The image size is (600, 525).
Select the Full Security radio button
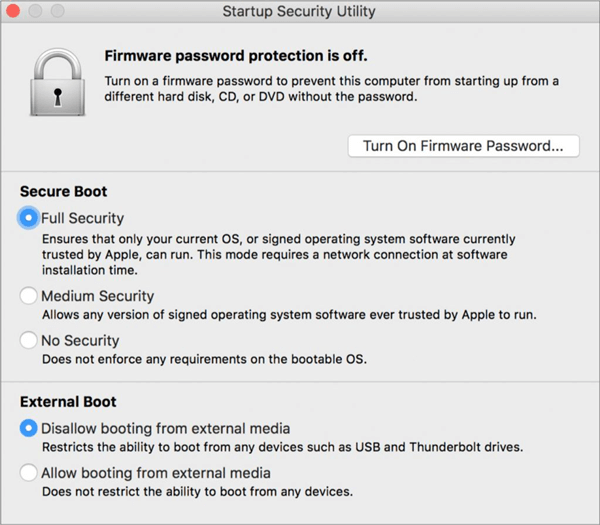tap(29, 218)
